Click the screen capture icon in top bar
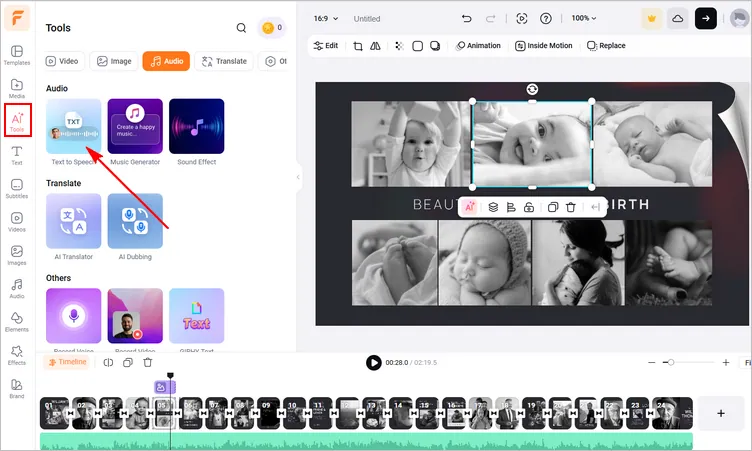752x451 pixels. coord(522,19)
